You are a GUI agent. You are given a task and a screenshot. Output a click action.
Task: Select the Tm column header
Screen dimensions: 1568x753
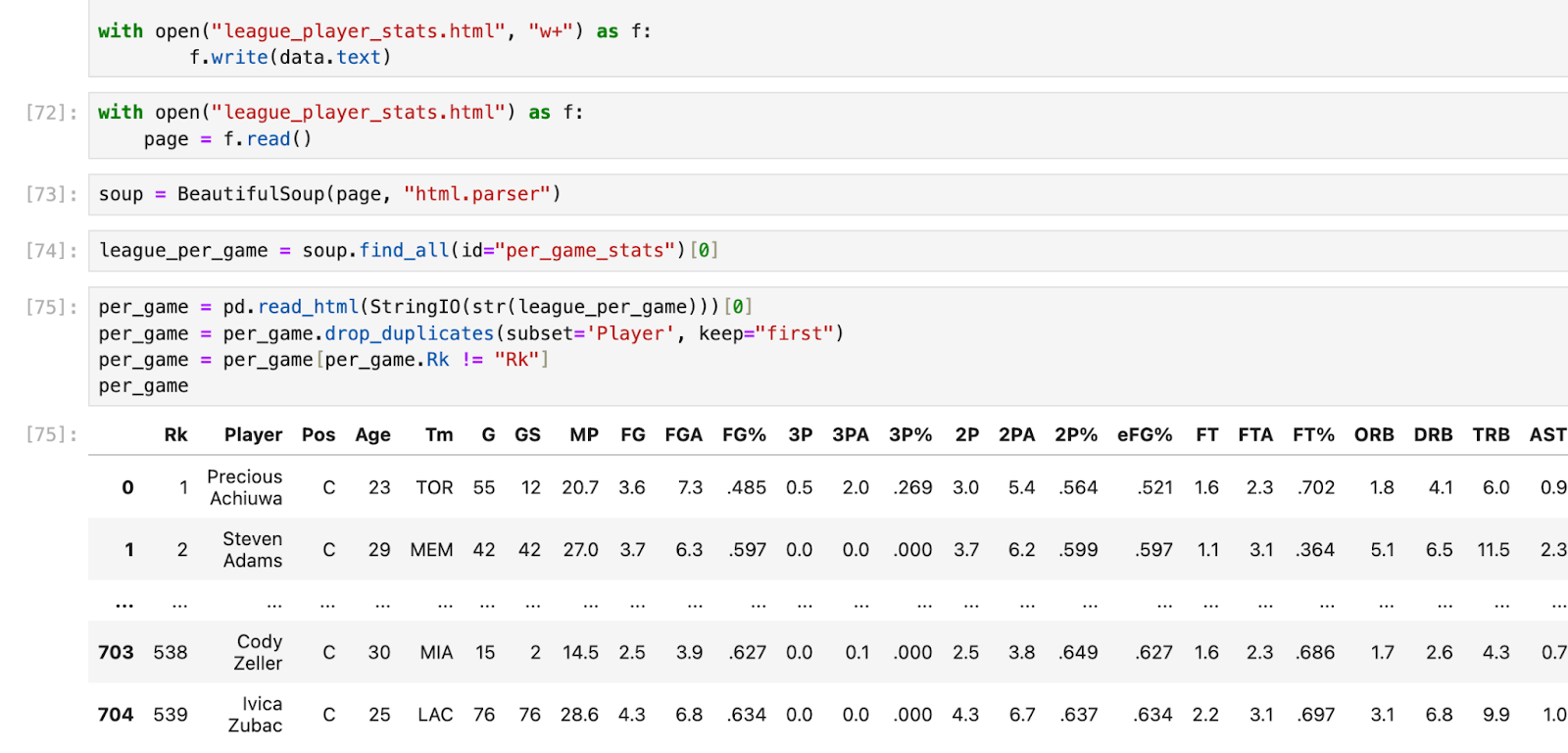(439, 434)
